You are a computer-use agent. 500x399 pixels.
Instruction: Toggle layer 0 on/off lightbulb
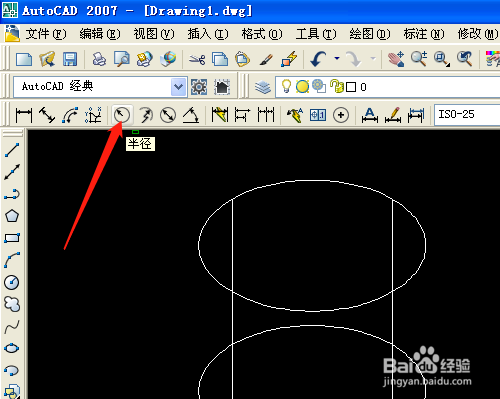[286, 86]
